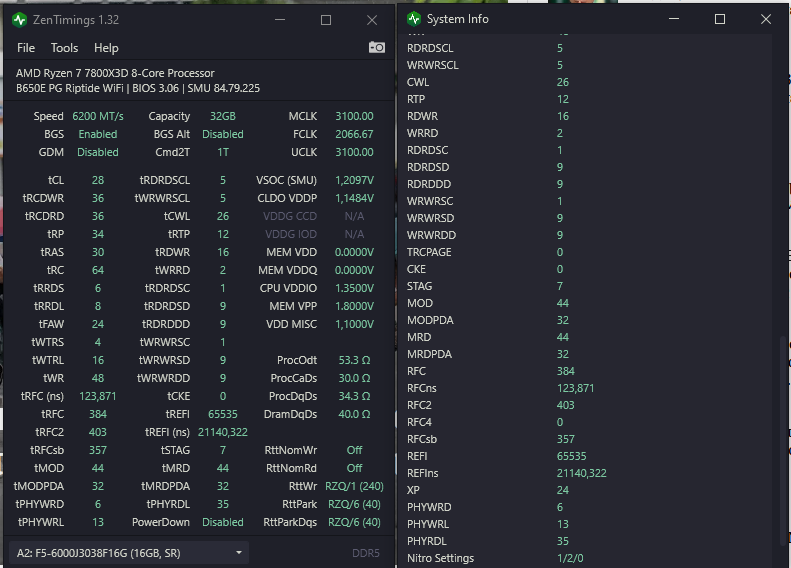Viewport: 791px width, 568px height.
Task: Click the DDR5 label in ZenTimings
Action: [366, 553]
